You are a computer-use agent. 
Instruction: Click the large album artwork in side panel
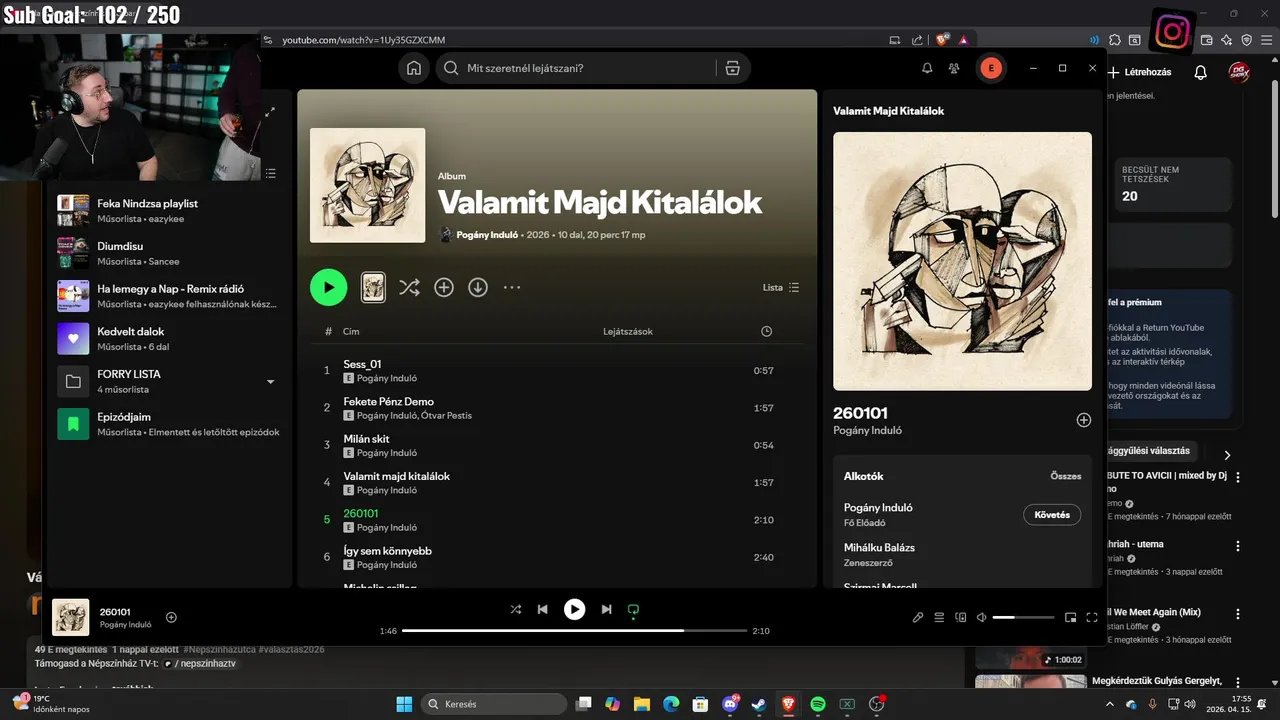click(x=962, y=261)
